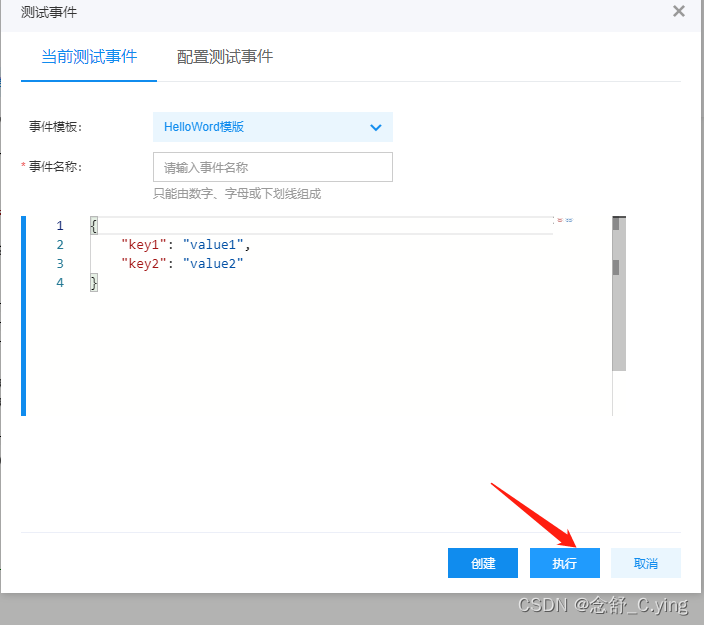The width and height of the screenshot is (704, 625).
Task: Click the chevron arrow of the template dropdown
Action: [376, 128]
